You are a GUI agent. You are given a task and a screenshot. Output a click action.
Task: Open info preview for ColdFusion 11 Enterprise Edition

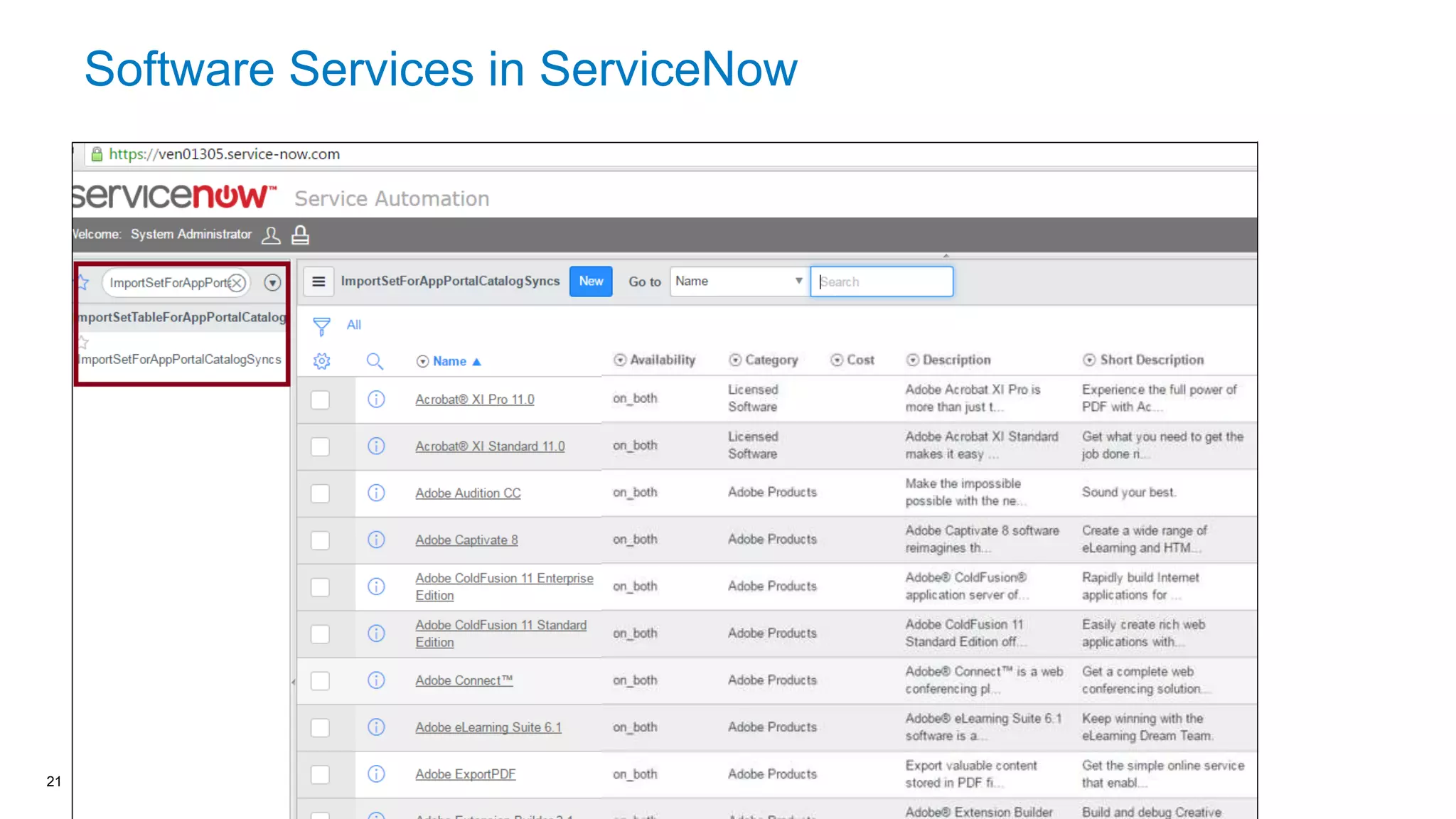coord(376,587)
